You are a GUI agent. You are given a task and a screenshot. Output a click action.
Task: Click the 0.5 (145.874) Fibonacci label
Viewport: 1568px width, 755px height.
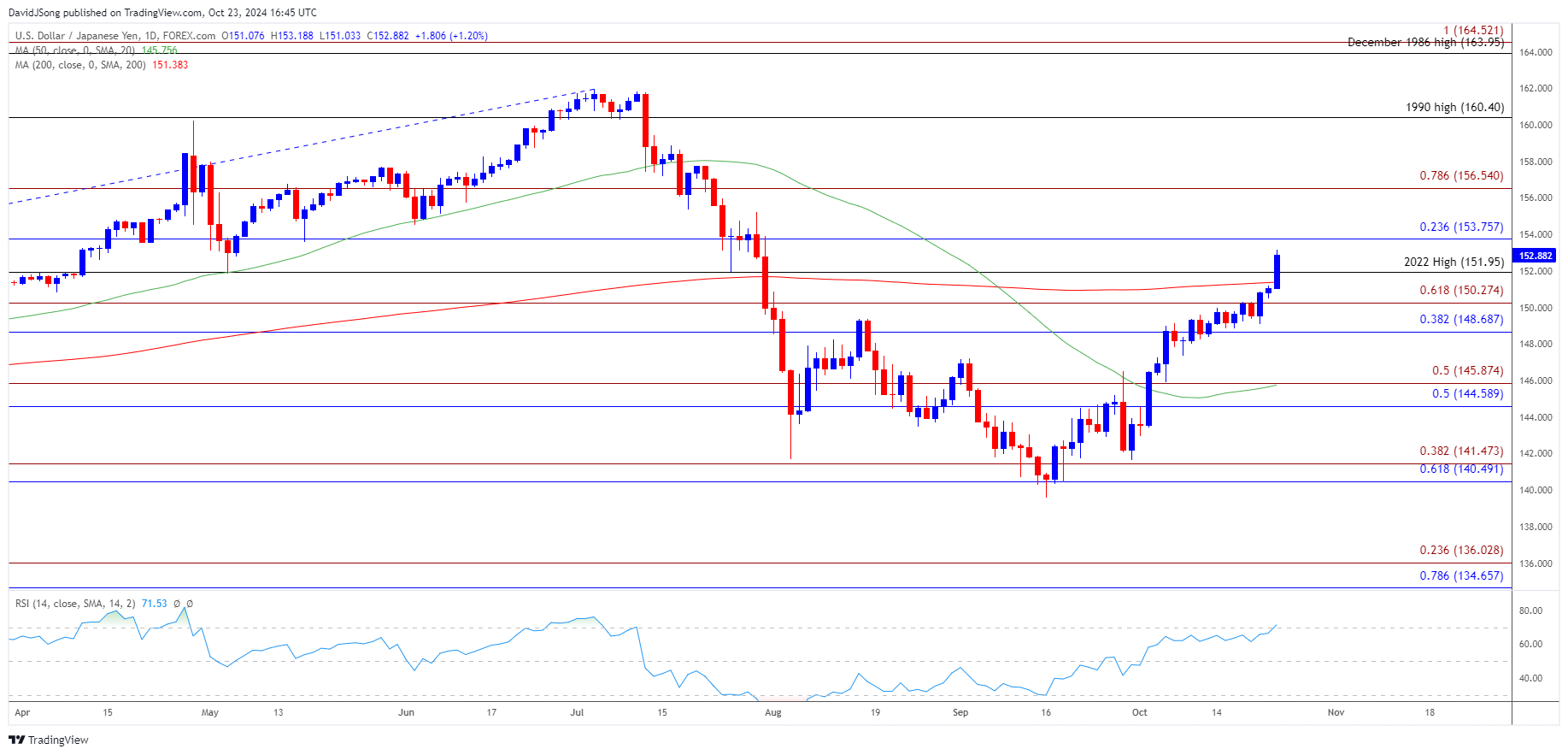(1467, 371)
